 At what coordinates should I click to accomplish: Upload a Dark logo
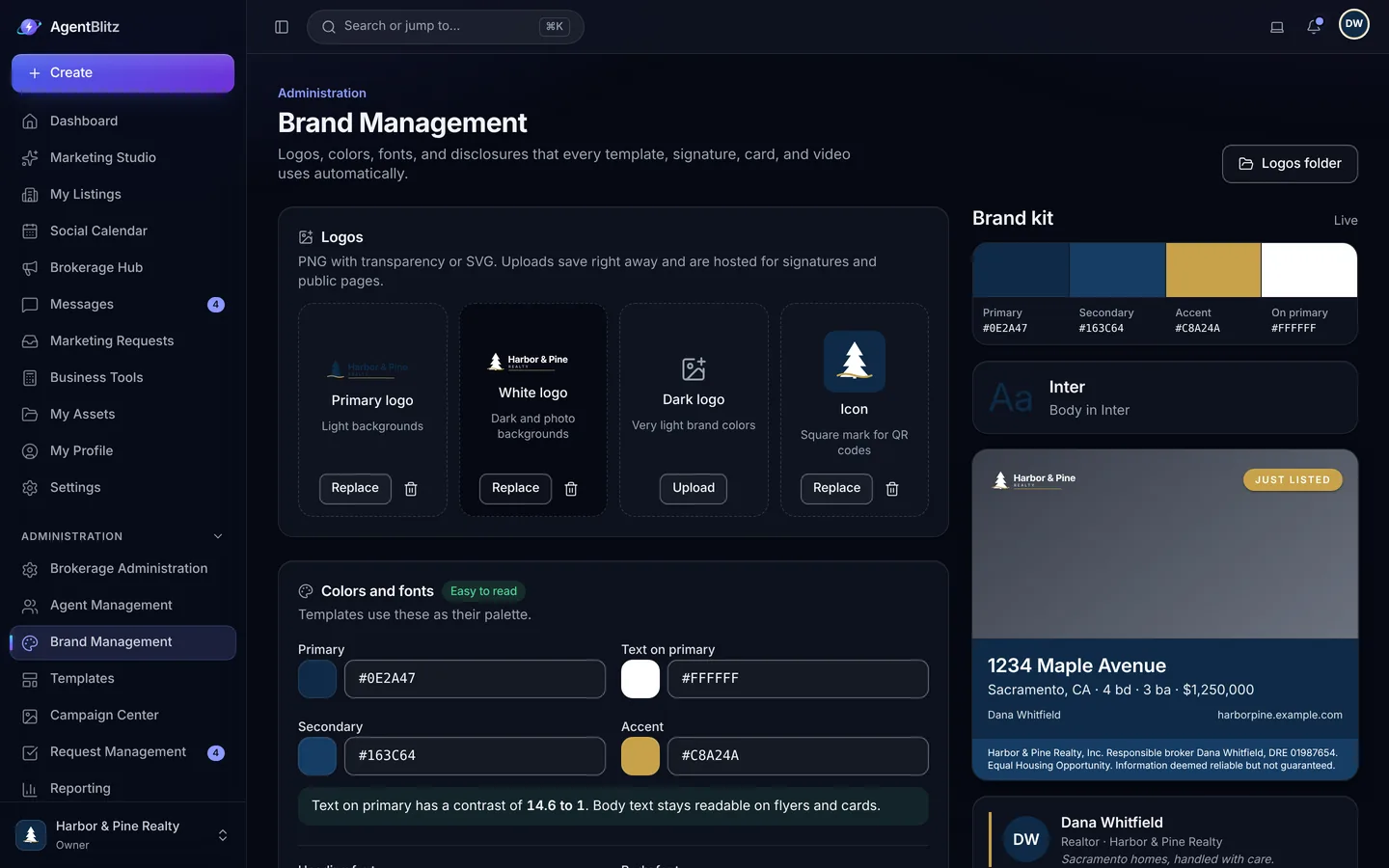[694, 489]
